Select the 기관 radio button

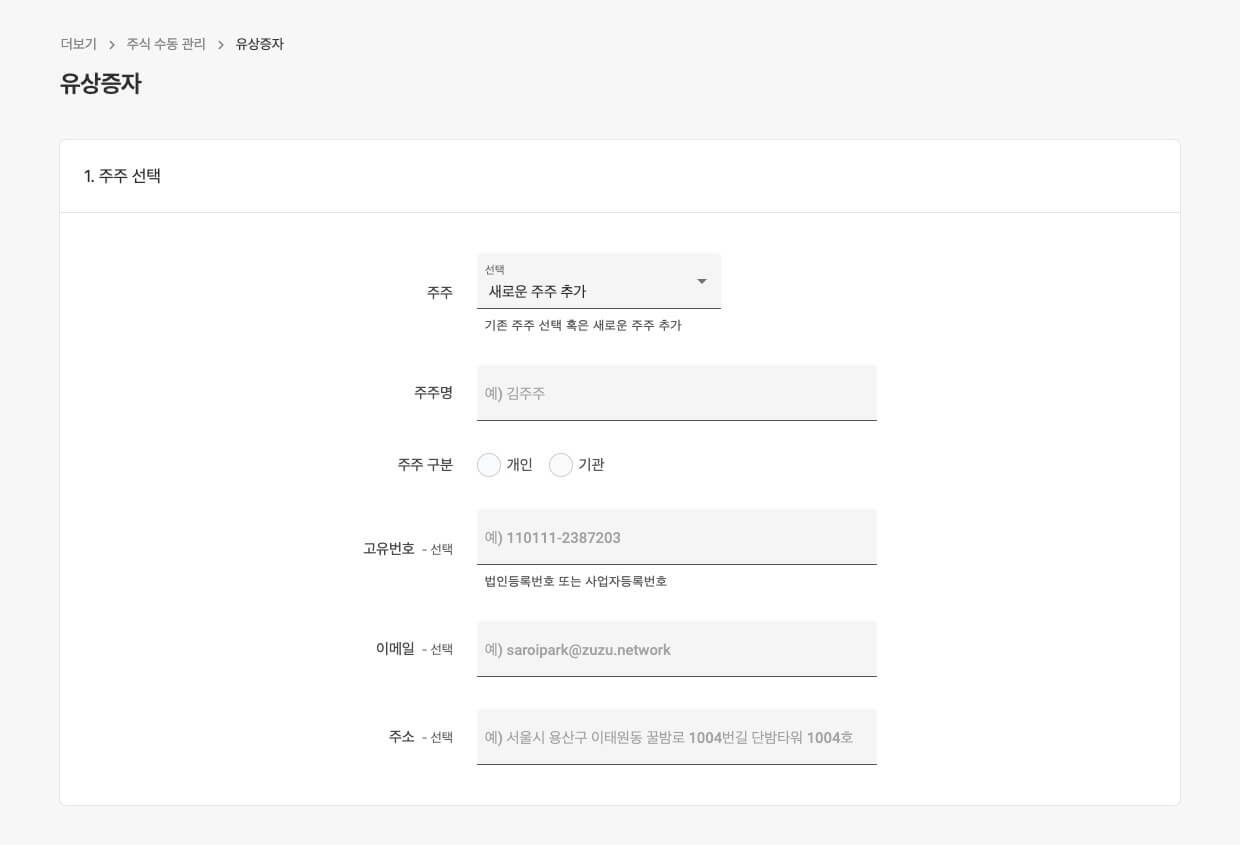(x=561, y=464)
